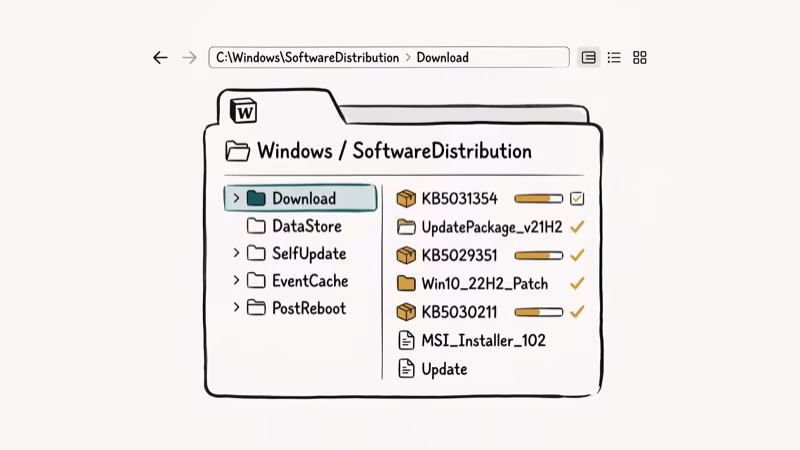Click document icon for MSI_Installer_102
The image size is (800, 450).
click(x=406, y=340)
